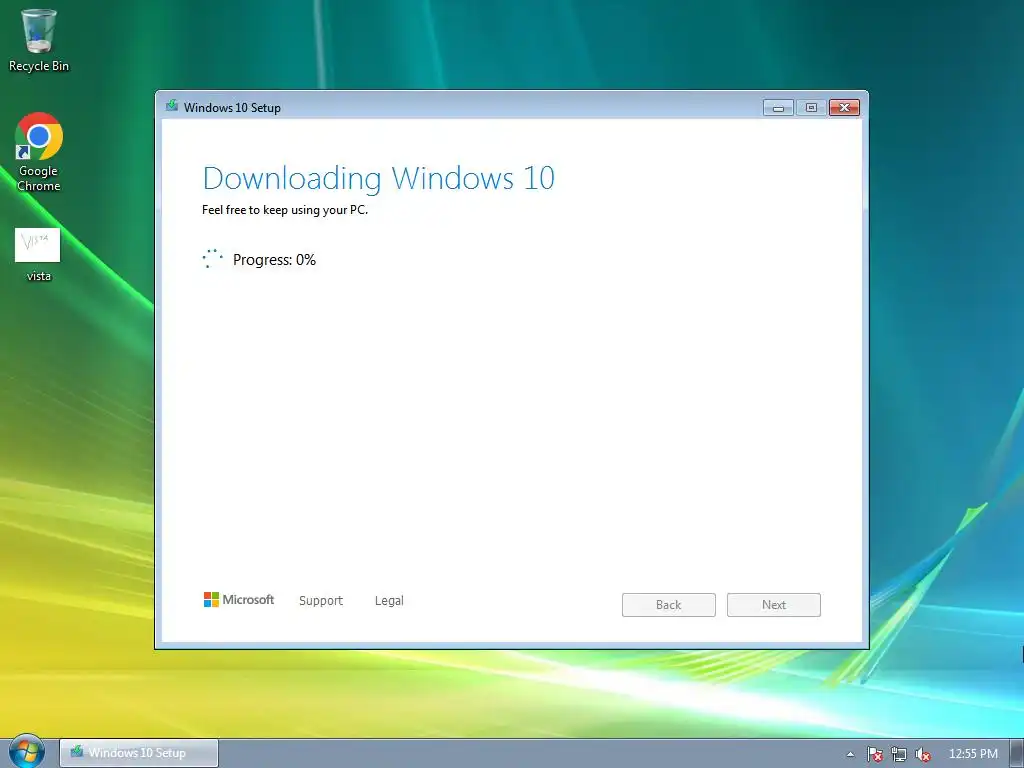The height and width of the screenshot is (768, 1024).
Task: Maximize the Windows 10 Setup window
Action: [x=811, y=108]
